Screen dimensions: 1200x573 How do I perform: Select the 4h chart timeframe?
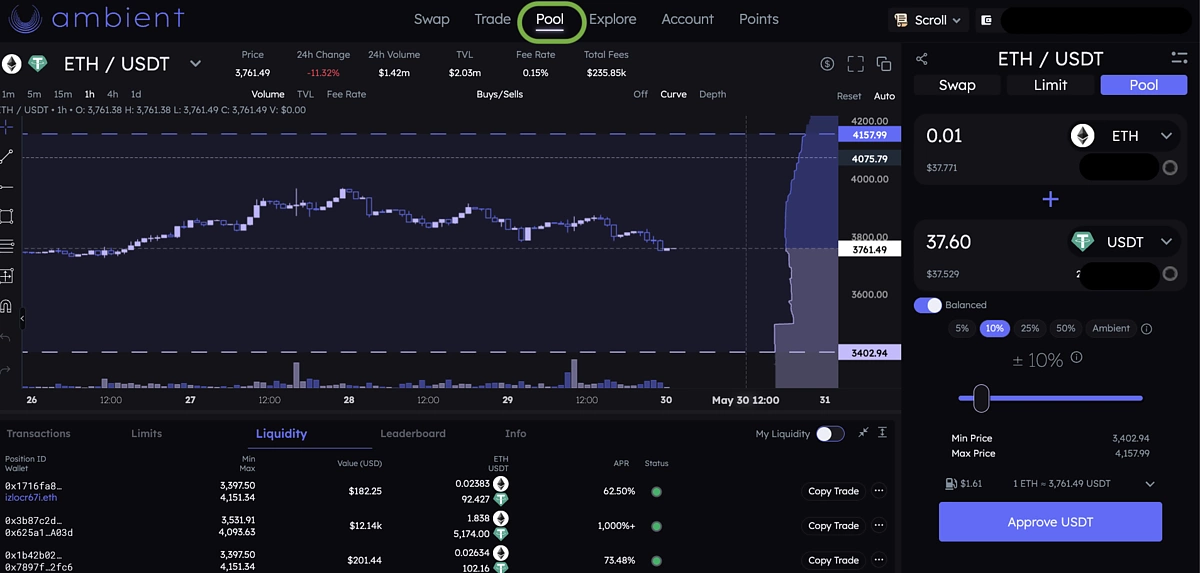112,94
